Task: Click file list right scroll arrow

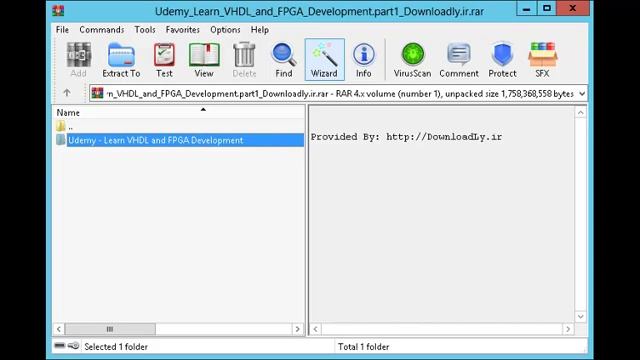Action: coord(298,329)
